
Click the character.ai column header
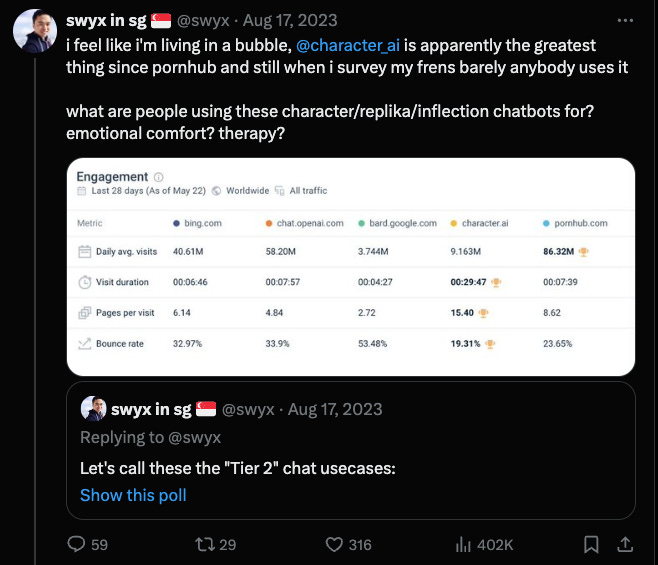tap(485, 223)
